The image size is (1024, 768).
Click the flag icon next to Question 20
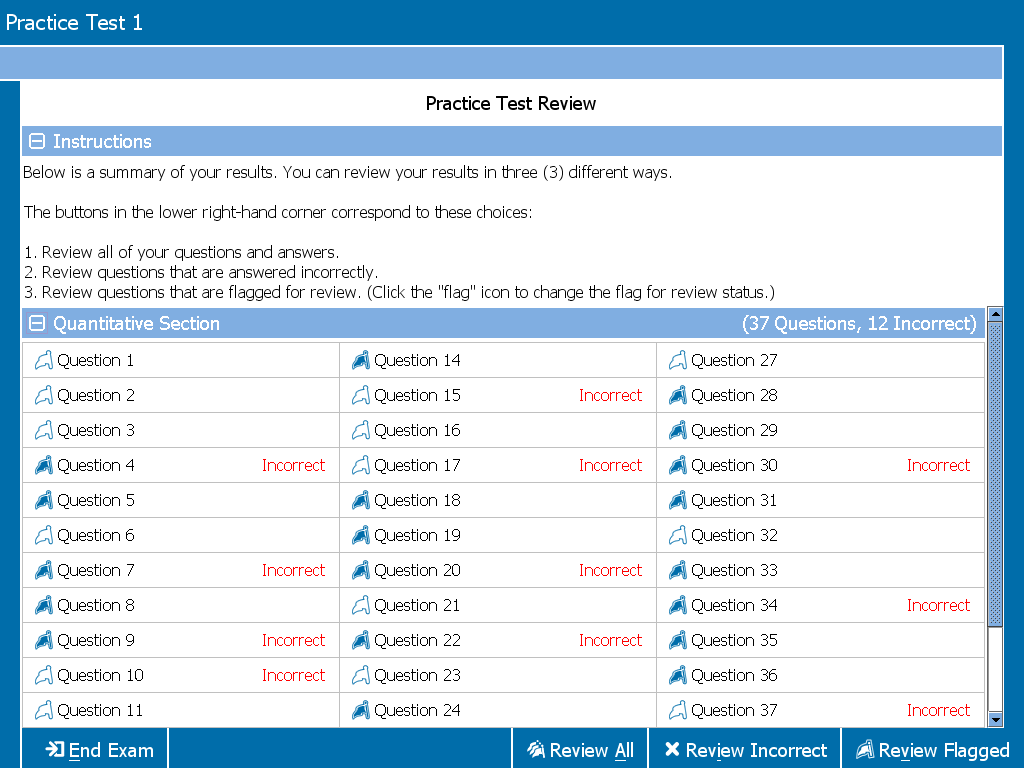360,570
